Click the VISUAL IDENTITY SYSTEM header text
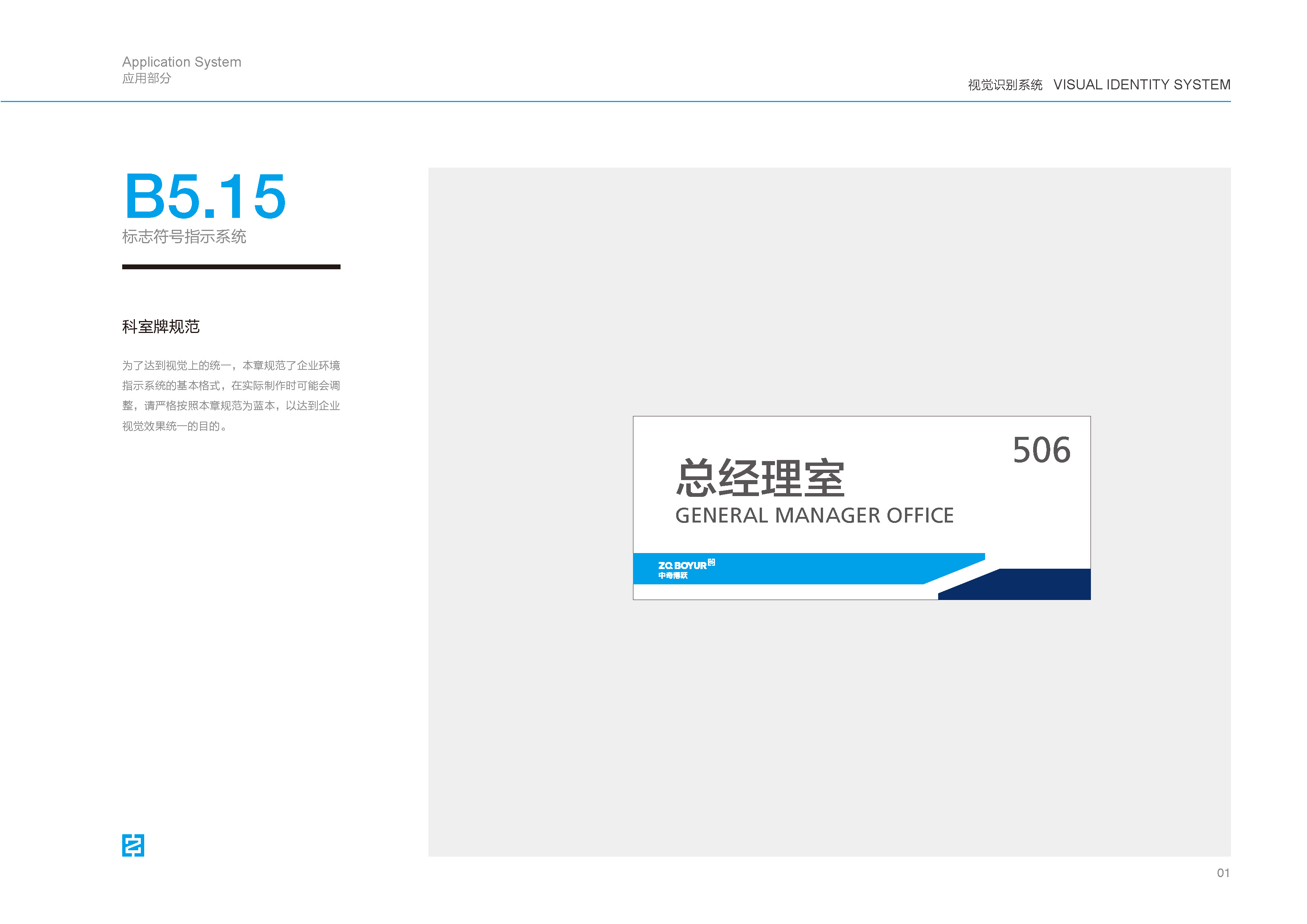Screen dimensions: 1307x924 (1141, 85)
